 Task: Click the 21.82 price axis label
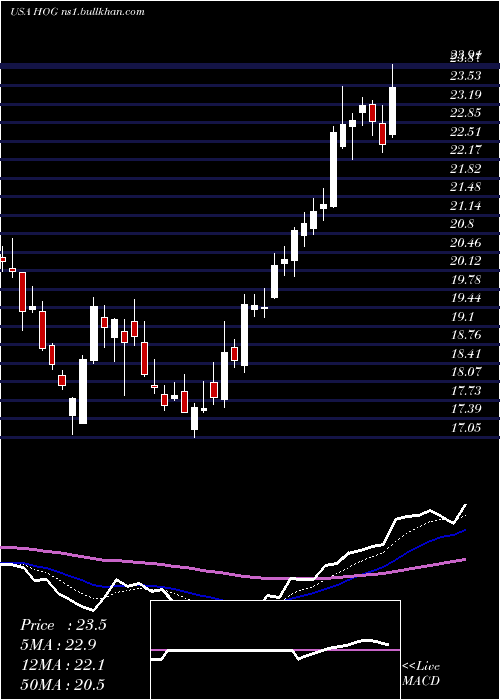(466, 169)
